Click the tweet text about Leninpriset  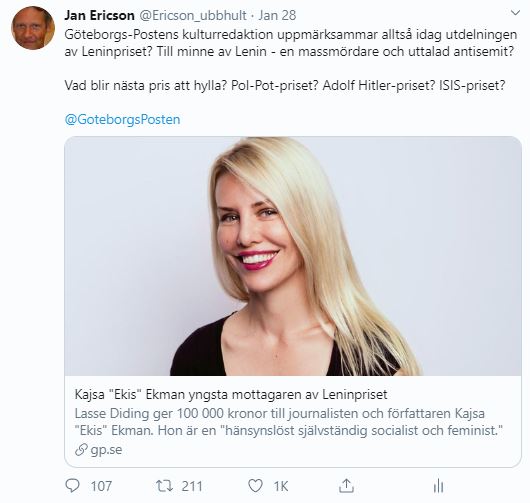point(291,60)
